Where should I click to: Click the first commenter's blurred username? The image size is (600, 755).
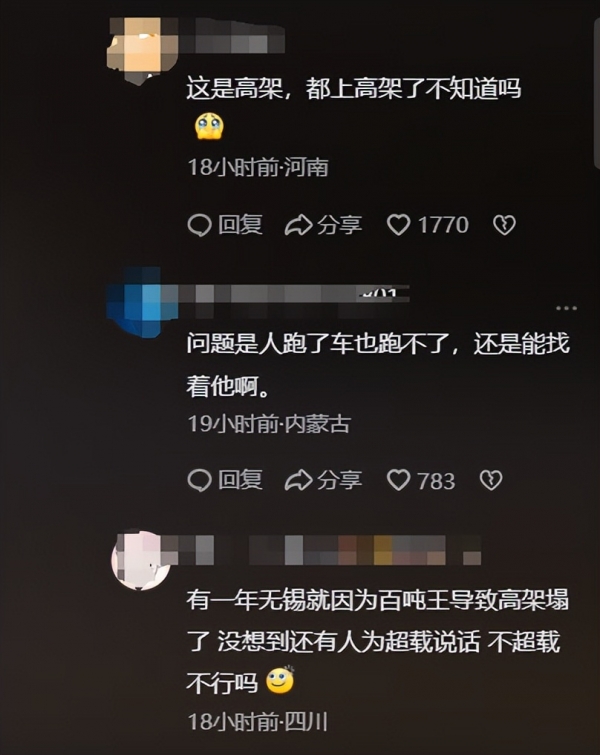click(x=232, y=36)
